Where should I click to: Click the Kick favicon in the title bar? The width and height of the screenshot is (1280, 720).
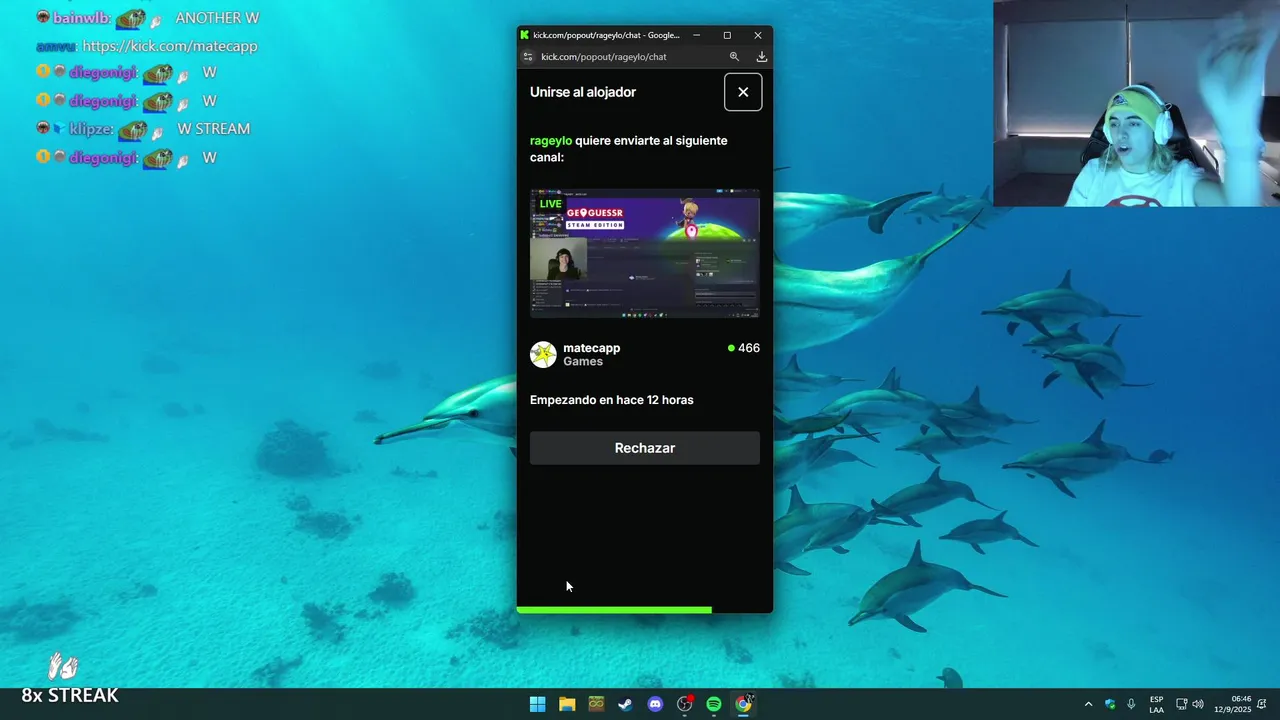coord(525,35)
